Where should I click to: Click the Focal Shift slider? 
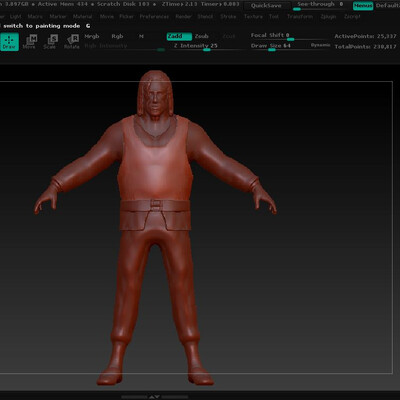pyautogui.click(x=290, y=36)
